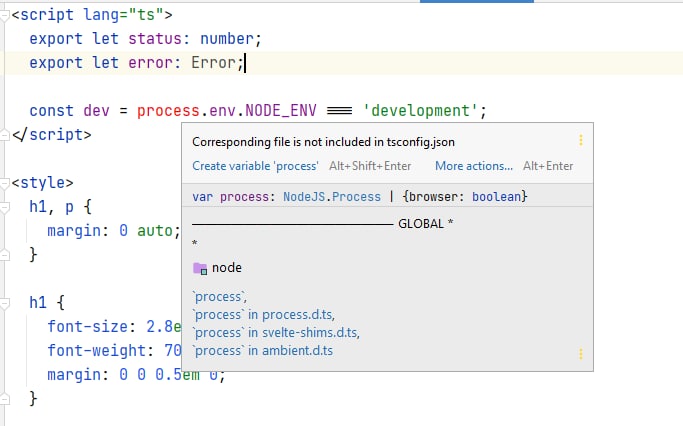
Task: Open the `process` declaration link
Action: tap(220, 297)
